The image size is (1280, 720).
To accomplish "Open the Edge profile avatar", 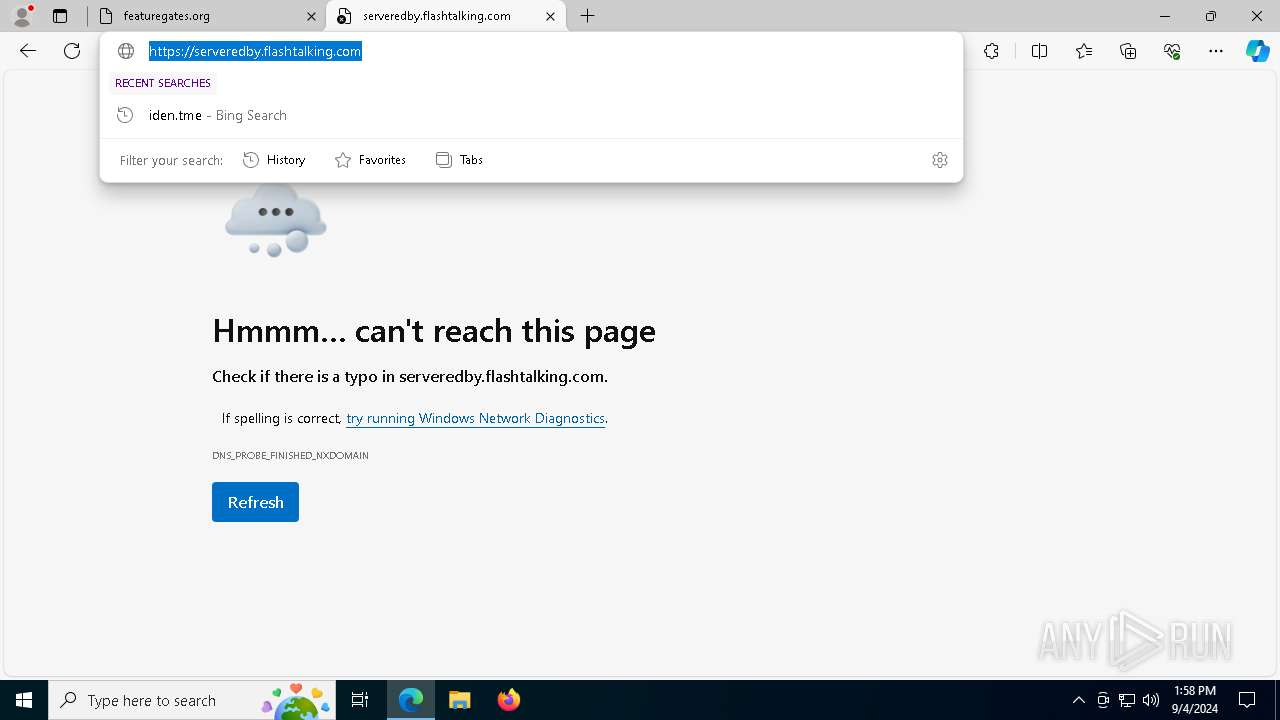I will click(x=22, y=16).
